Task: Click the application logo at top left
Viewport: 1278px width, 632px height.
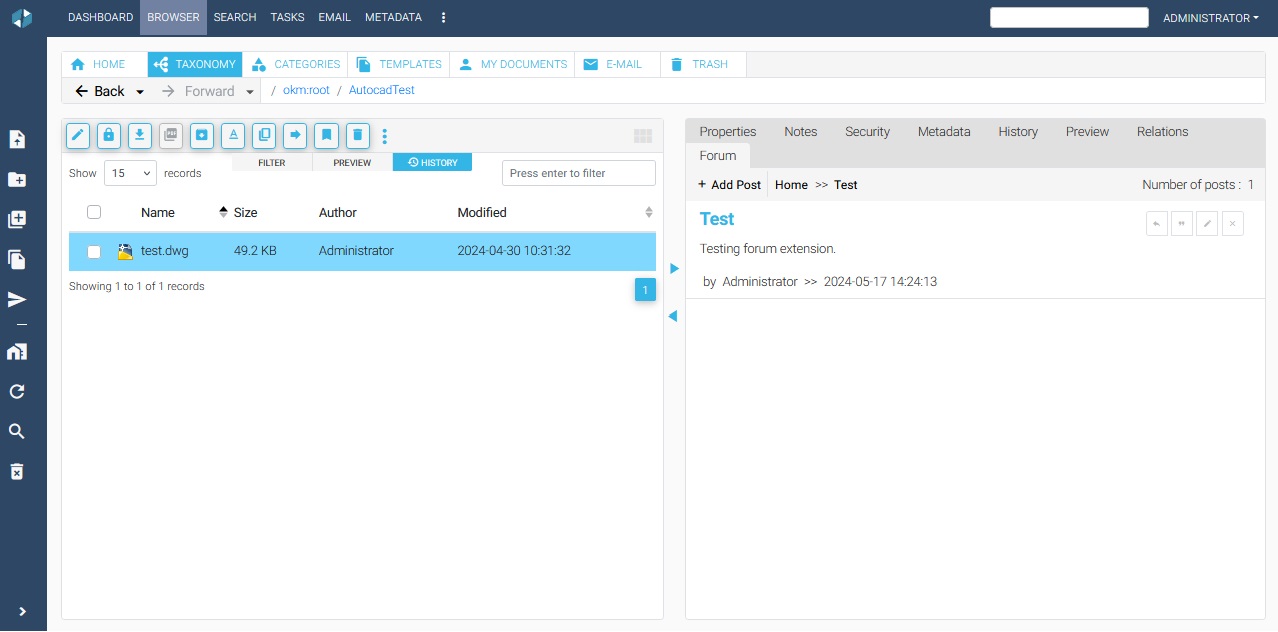Action: (x=22, y=18)
